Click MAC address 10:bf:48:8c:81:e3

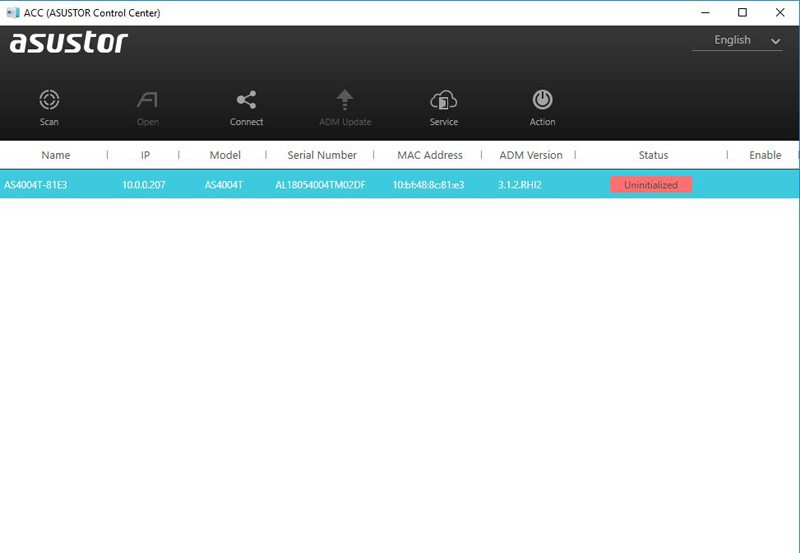point(428,185)
